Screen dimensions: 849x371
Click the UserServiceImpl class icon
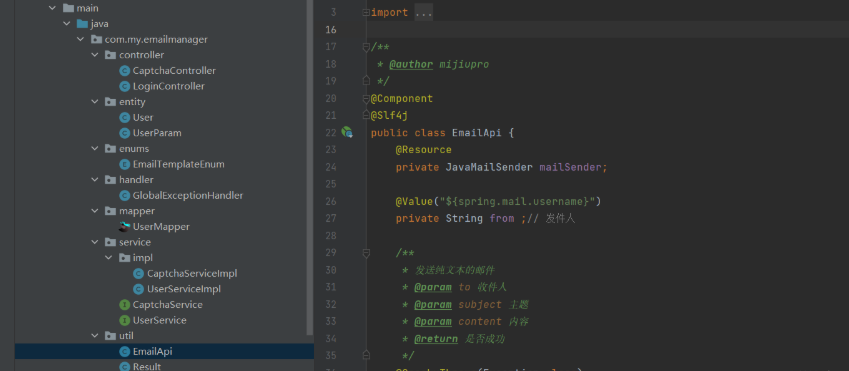click(139, 289)
